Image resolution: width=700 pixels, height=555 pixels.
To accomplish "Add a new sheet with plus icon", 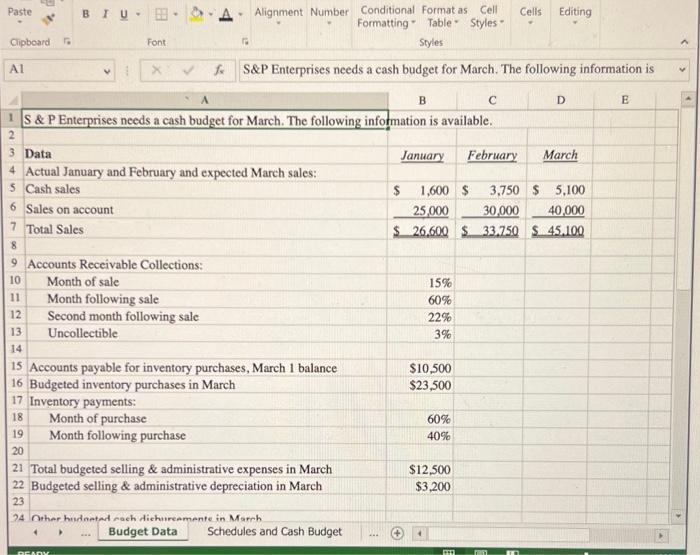I will pos(397,533).
